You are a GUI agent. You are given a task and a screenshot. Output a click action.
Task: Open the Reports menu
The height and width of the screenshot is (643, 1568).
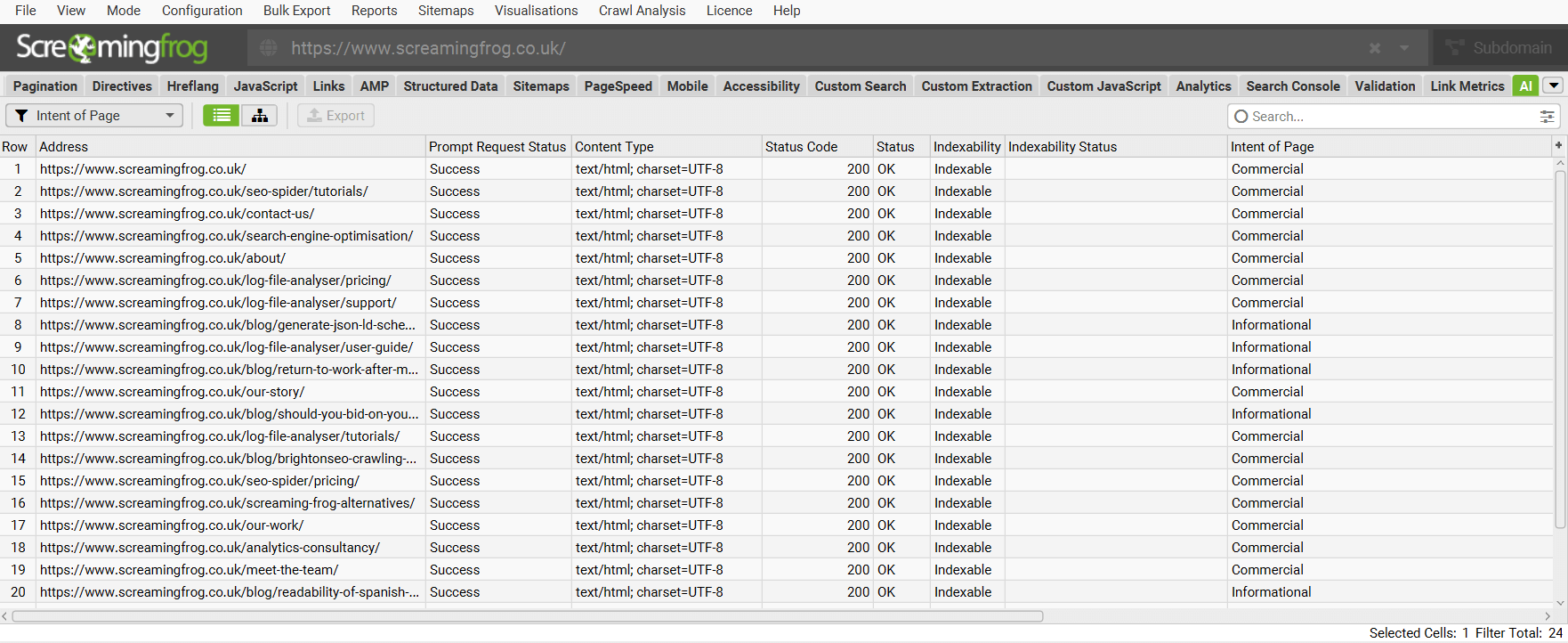click(374, 11)
